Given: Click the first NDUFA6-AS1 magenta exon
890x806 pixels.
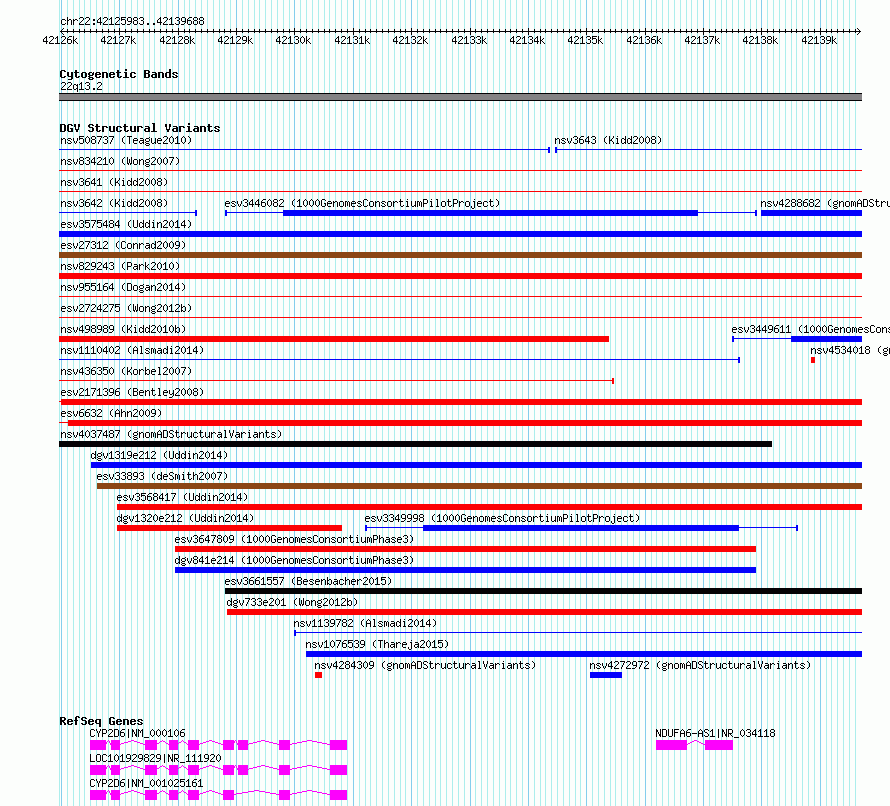Looking at the screenshot, I should [671, 745].
